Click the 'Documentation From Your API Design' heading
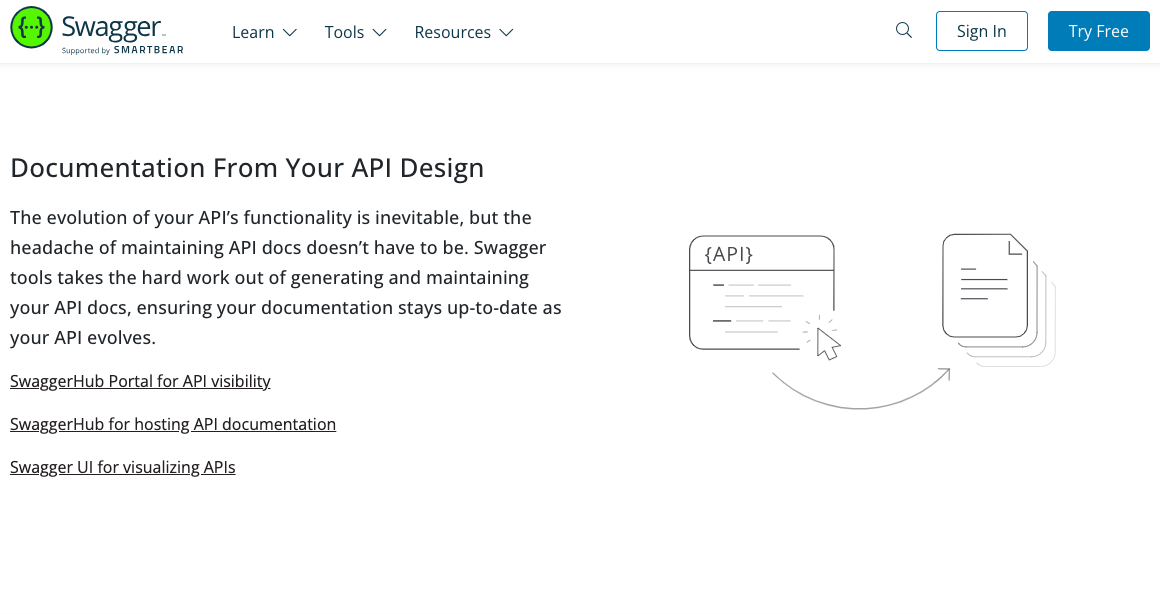Image resolution: width=1160 pixels, height=614 pixels. 247,168
